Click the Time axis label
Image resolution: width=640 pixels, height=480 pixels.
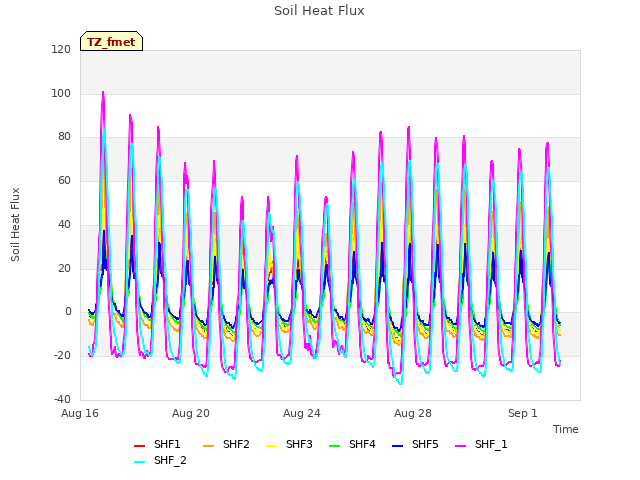(x=566, y=429)
